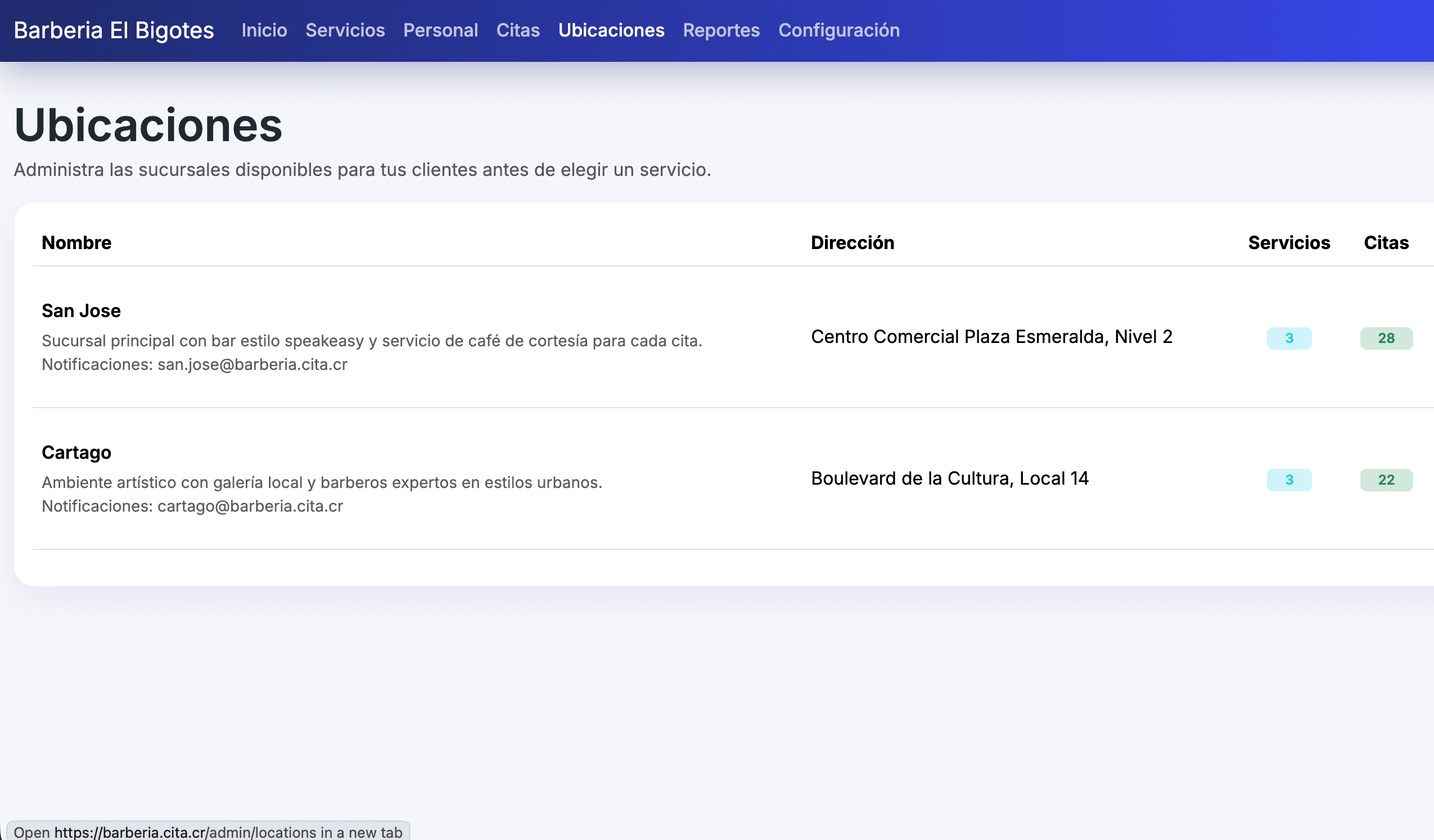Click Cartago citas badge 22
The height and width of the screenshot is (840, 1434).
(x=1386, y=480)
